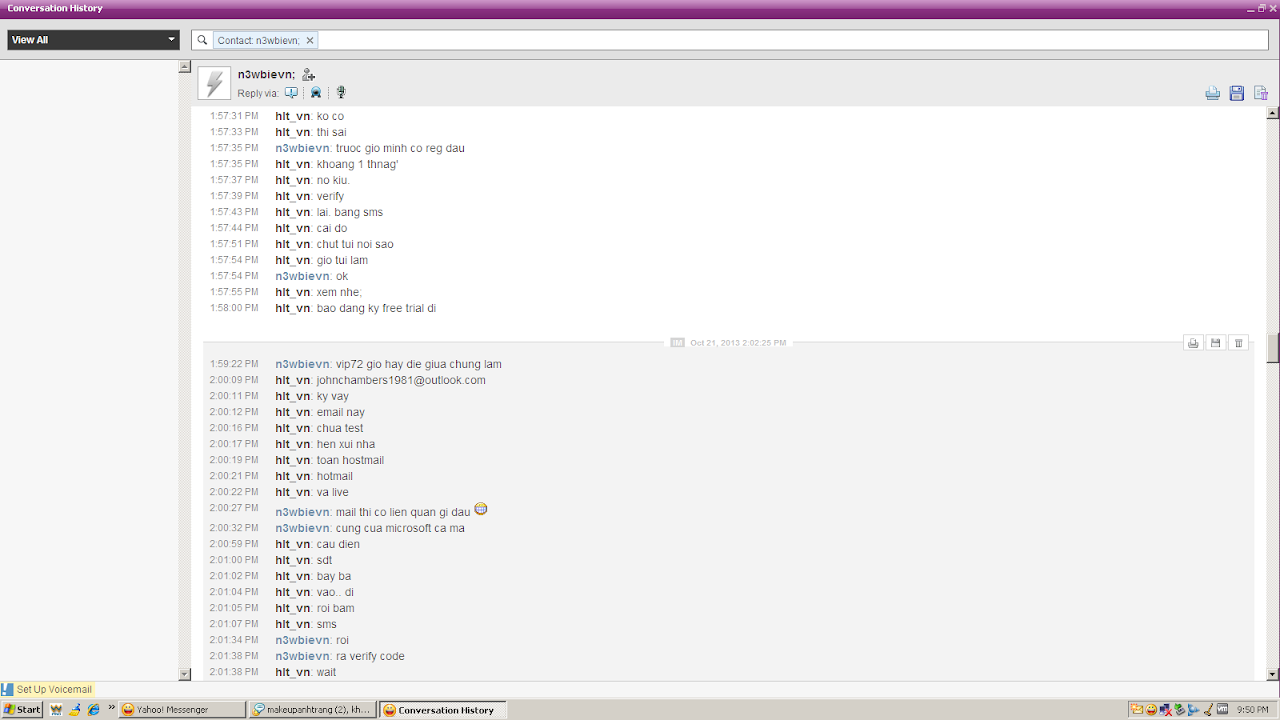This screenshot has height=720, width=1280.
Task: Click the message pane scrollbar thumb
Action: tap(1273, 348)
